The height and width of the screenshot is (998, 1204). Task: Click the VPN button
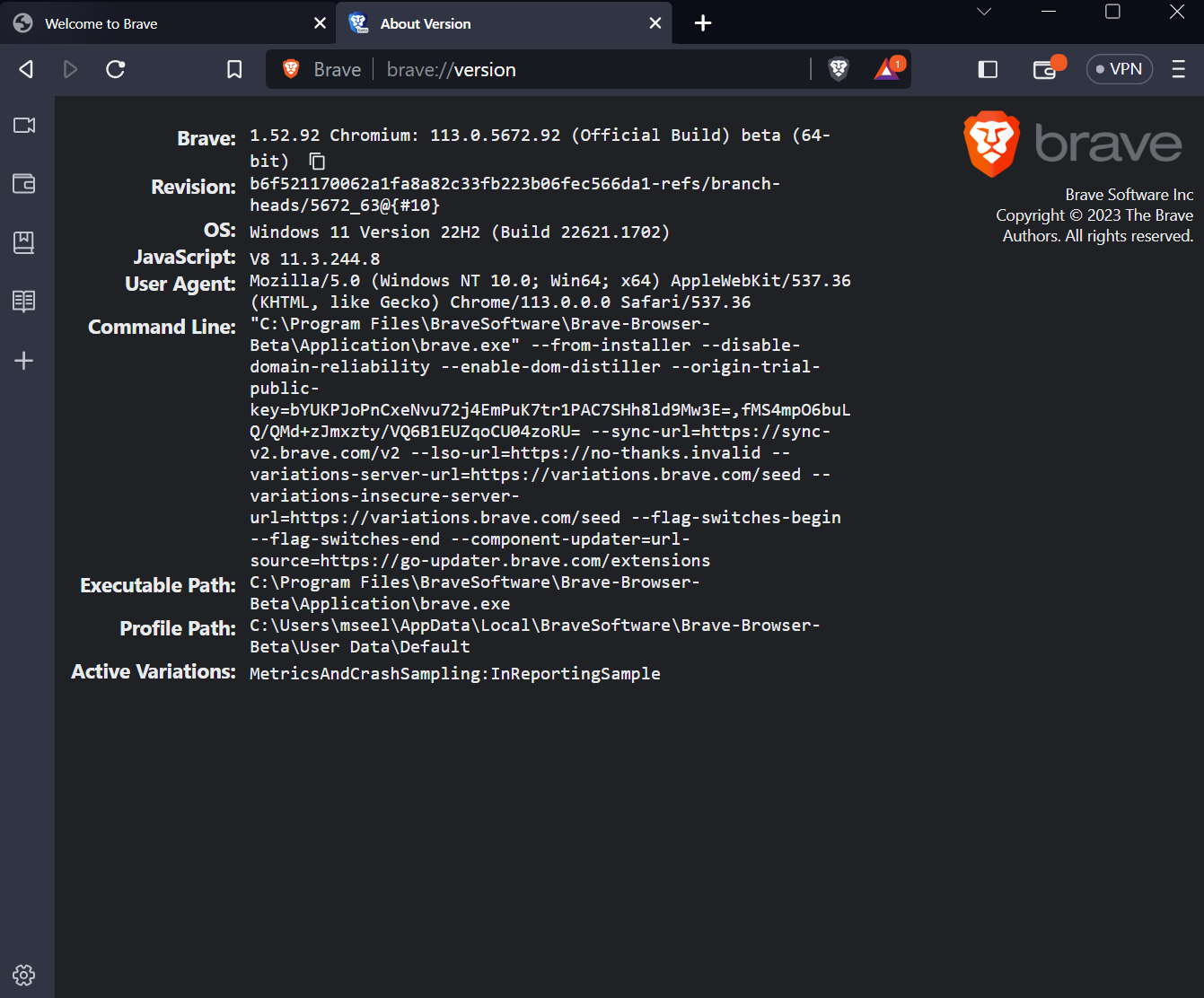pyautogui.click(x=1120, y=69)
